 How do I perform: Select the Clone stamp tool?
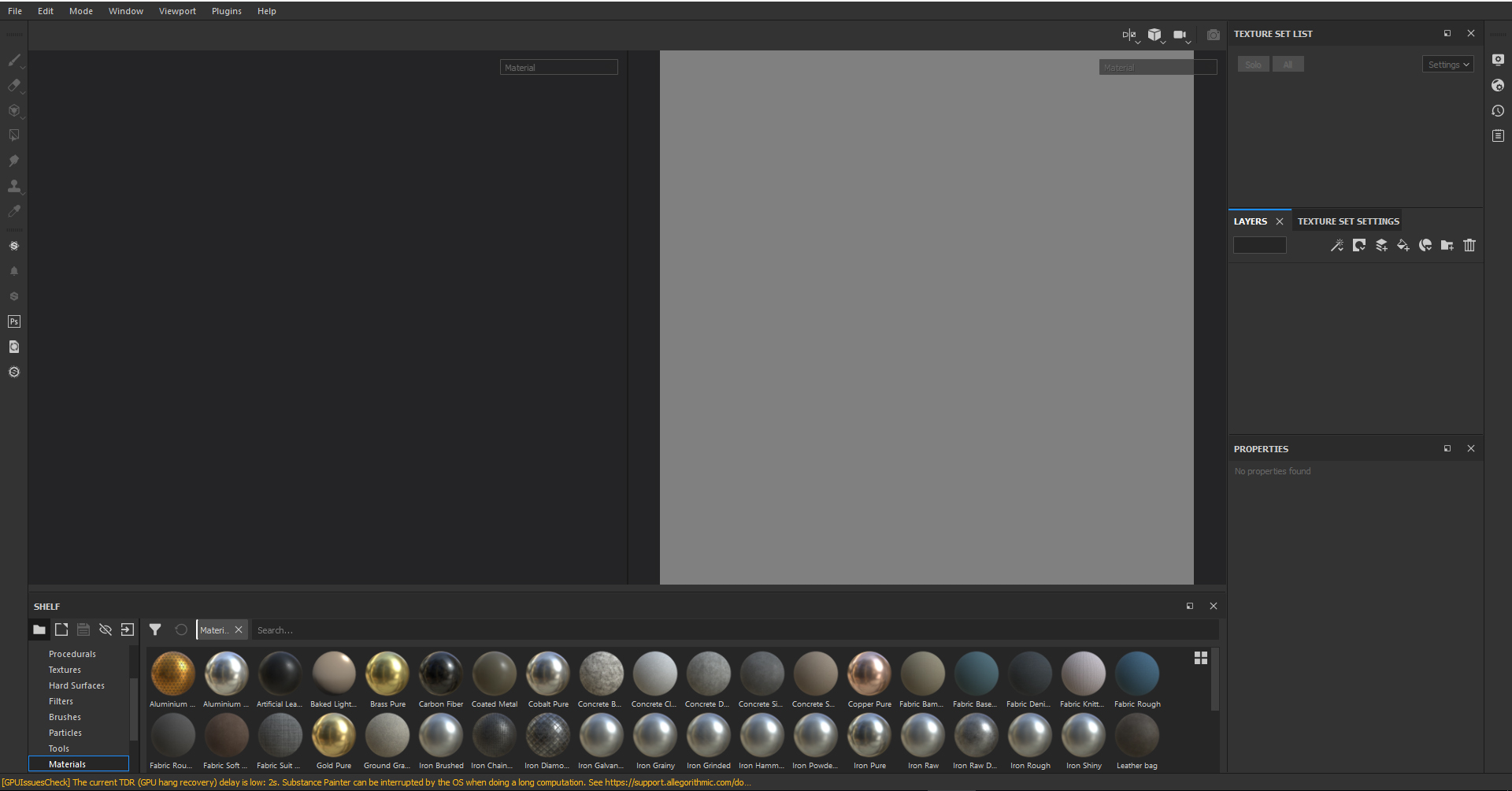click(x=14, y=186)
